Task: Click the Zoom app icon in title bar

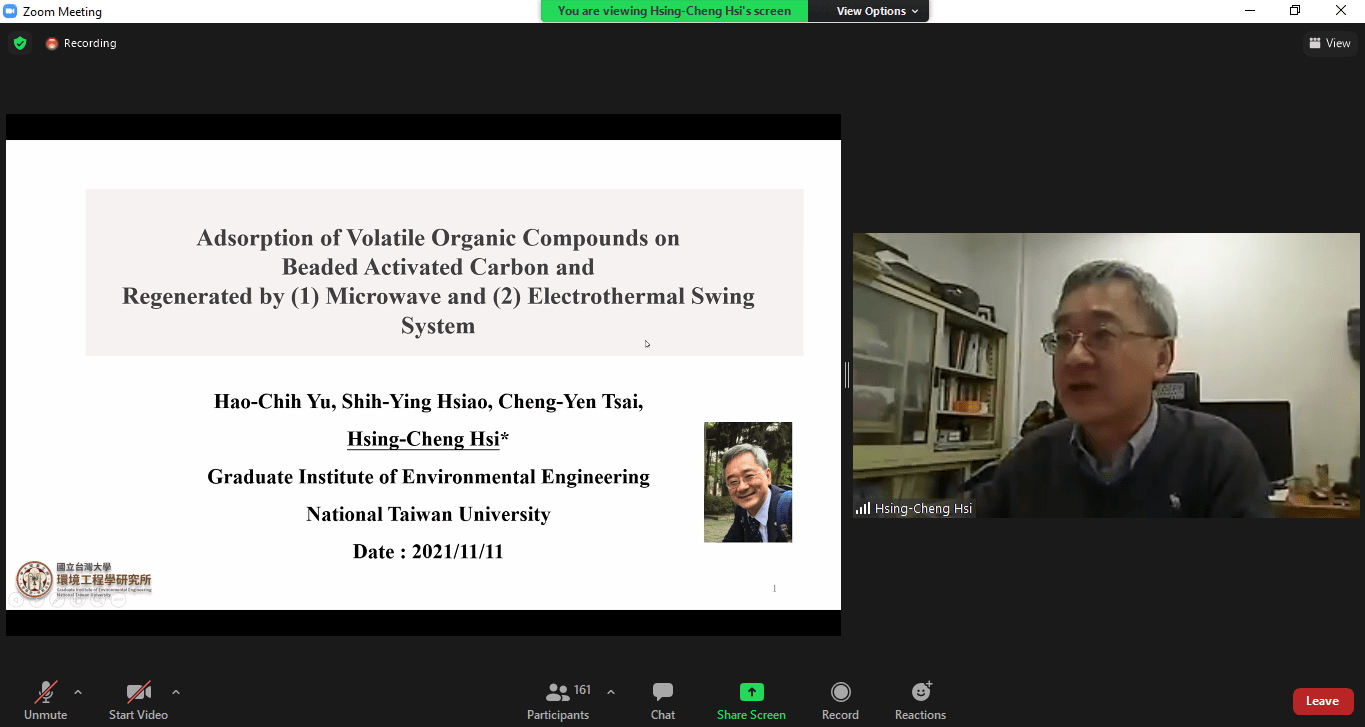Action: 10,11
